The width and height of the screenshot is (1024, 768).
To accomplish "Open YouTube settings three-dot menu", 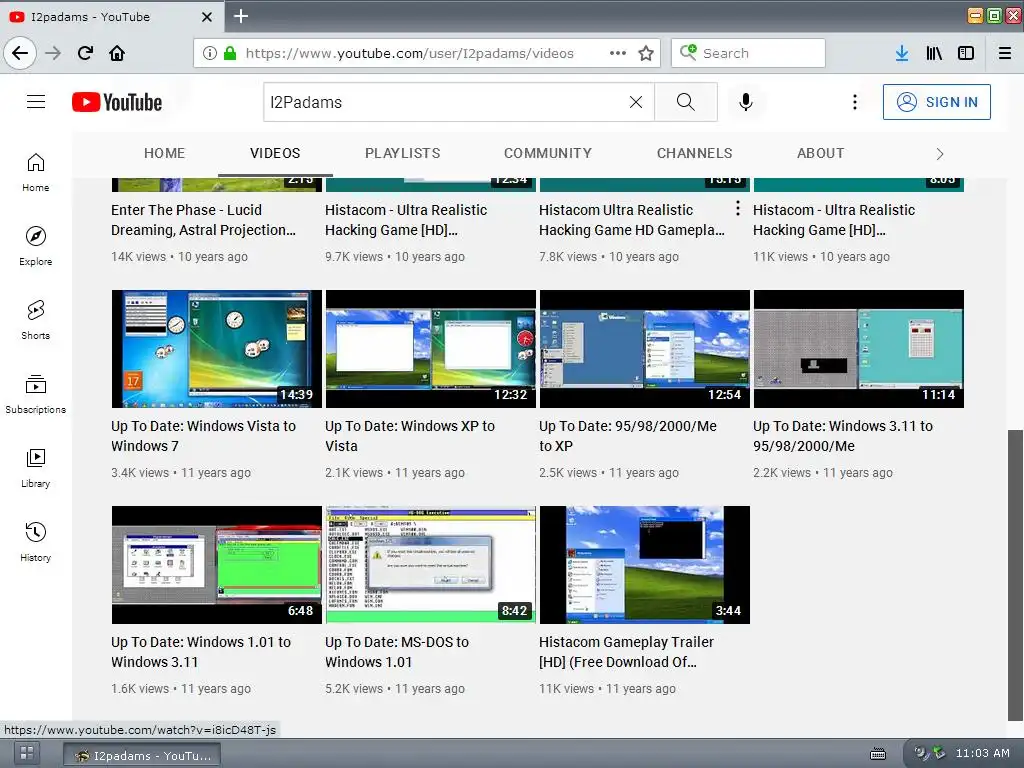I will click(855, 102).
